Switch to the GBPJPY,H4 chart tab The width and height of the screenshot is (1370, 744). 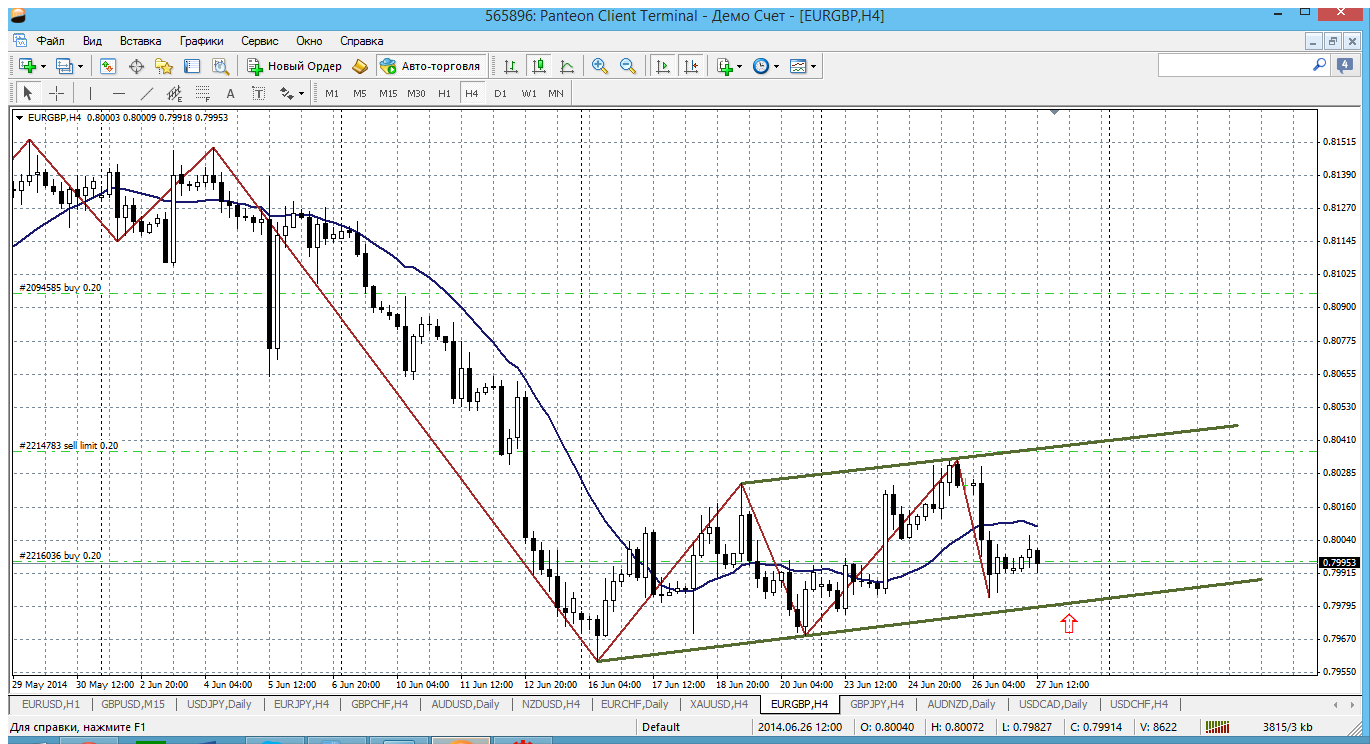pyautogui.click(x=876, y=704)
